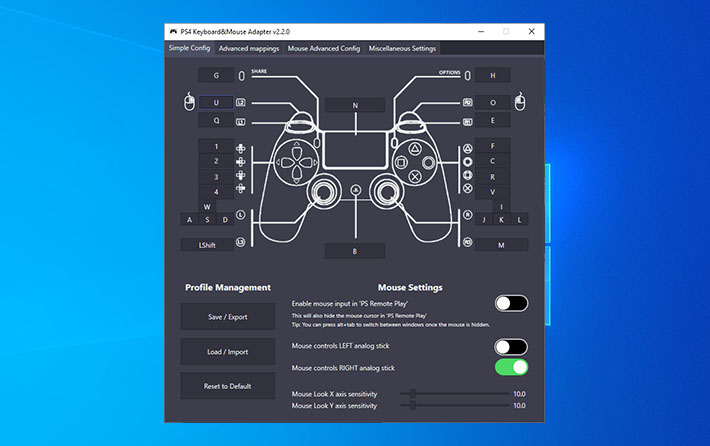This screenshot has height=446, width=710.
Task: Open the Advanced mappings tab
Action: 249,48
